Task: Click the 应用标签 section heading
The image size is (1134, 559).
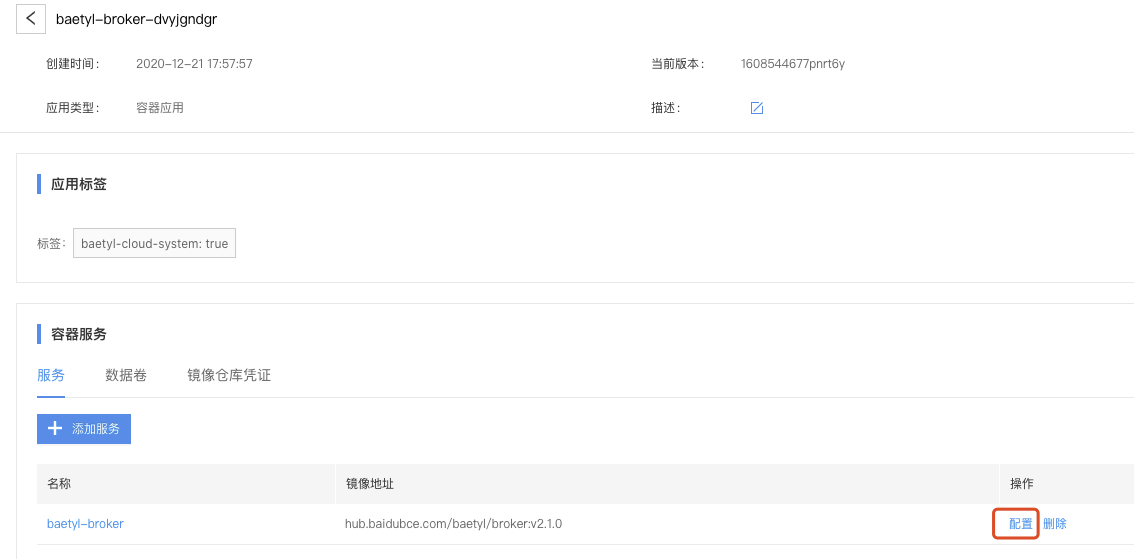Action: pyautogui.click(x=79, y=184)
